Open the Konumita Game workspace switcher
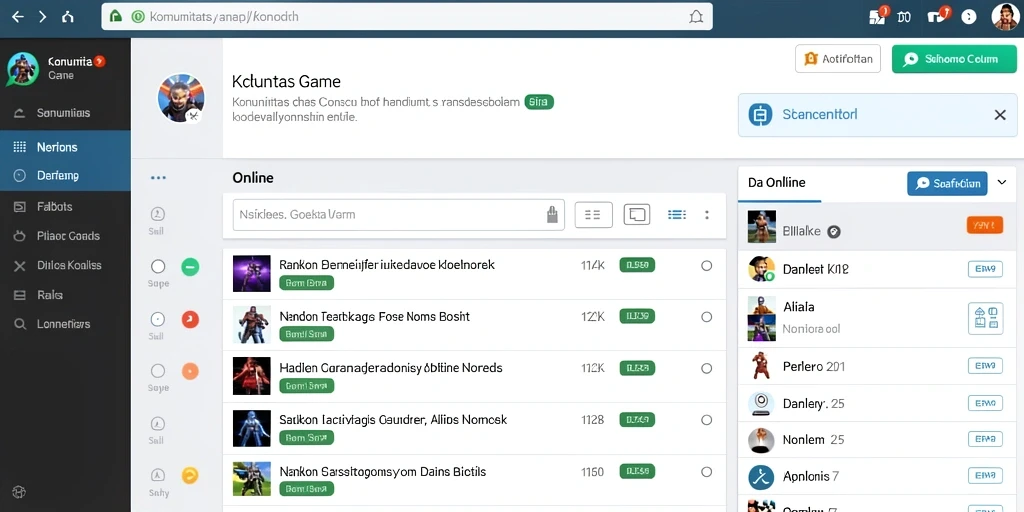 56,69
